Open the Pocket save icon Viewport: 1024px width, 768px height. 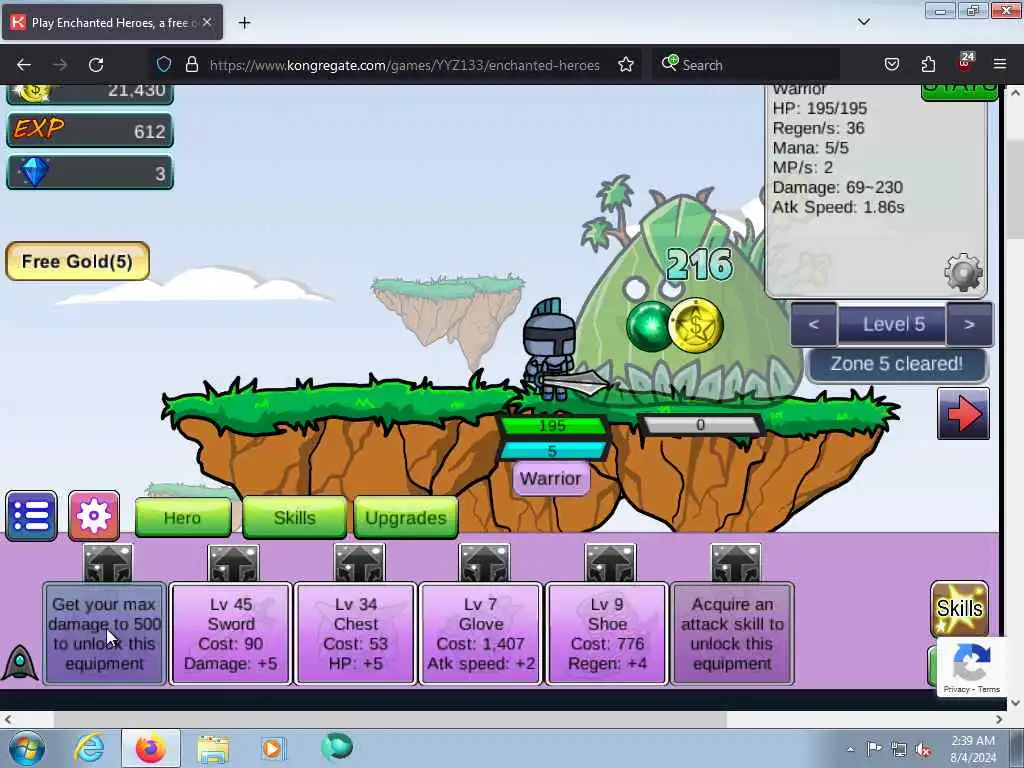[x=892, y=65]
